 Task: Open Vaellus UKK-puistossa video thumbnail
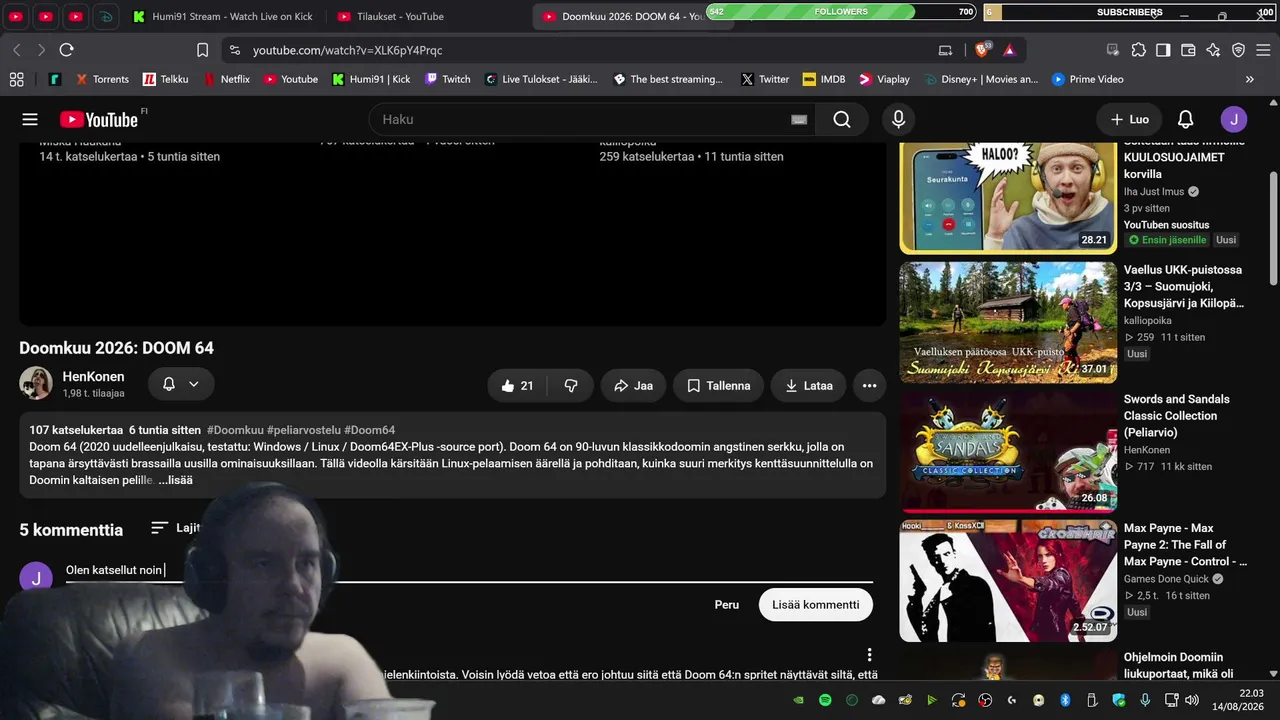[1008, 323]
